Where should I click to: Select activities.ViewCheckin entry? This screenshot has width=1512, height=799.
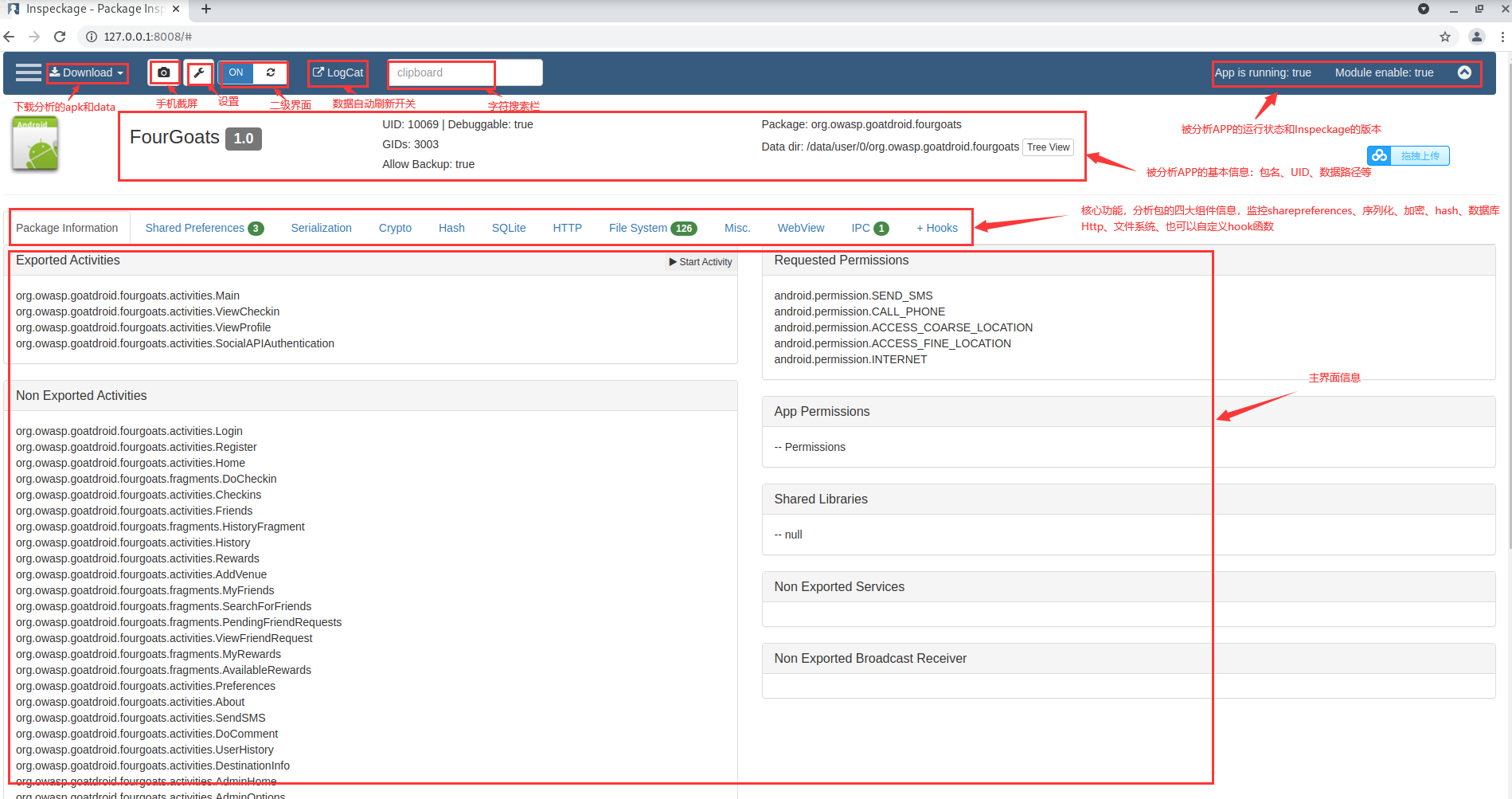147,311
